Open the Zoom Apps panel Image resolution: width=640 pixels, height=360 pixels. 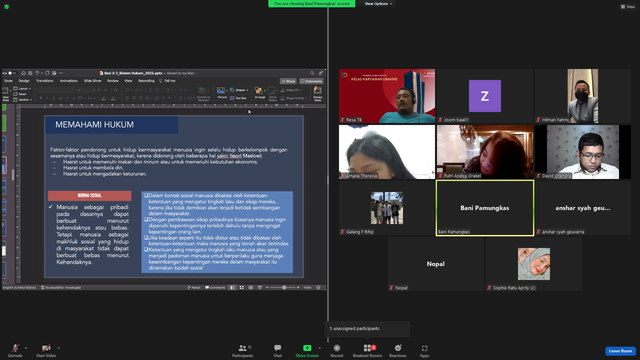click(x=424, y=350)
